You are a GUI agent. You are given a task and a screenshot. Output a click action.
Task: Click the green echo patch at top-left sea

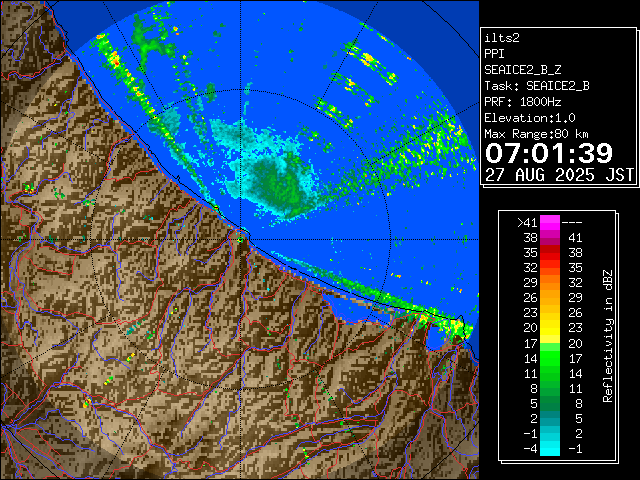point(152,38)
